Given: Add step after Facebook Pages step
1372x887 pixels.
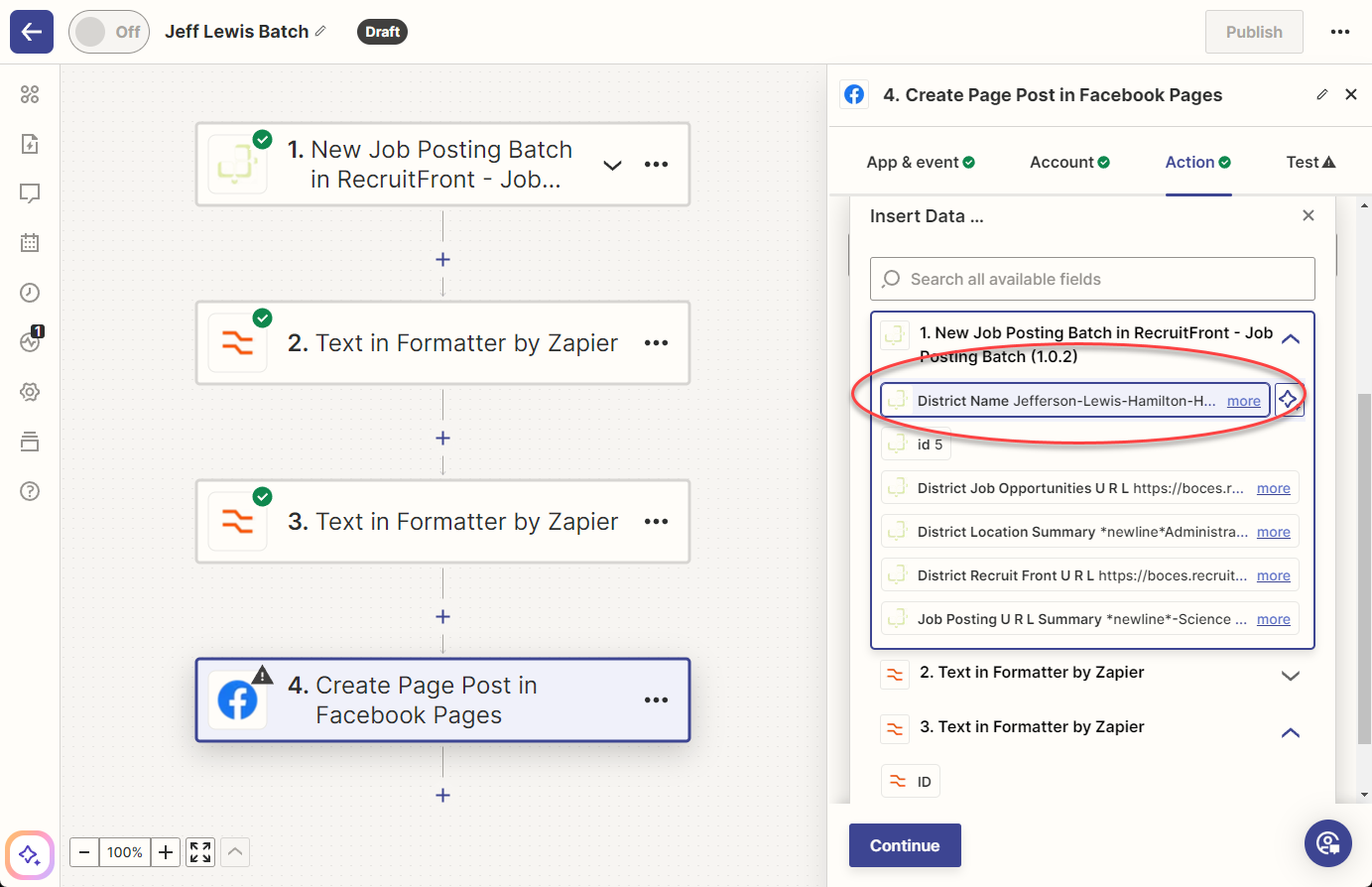Looking at the screenshot, I should (442, 795).
